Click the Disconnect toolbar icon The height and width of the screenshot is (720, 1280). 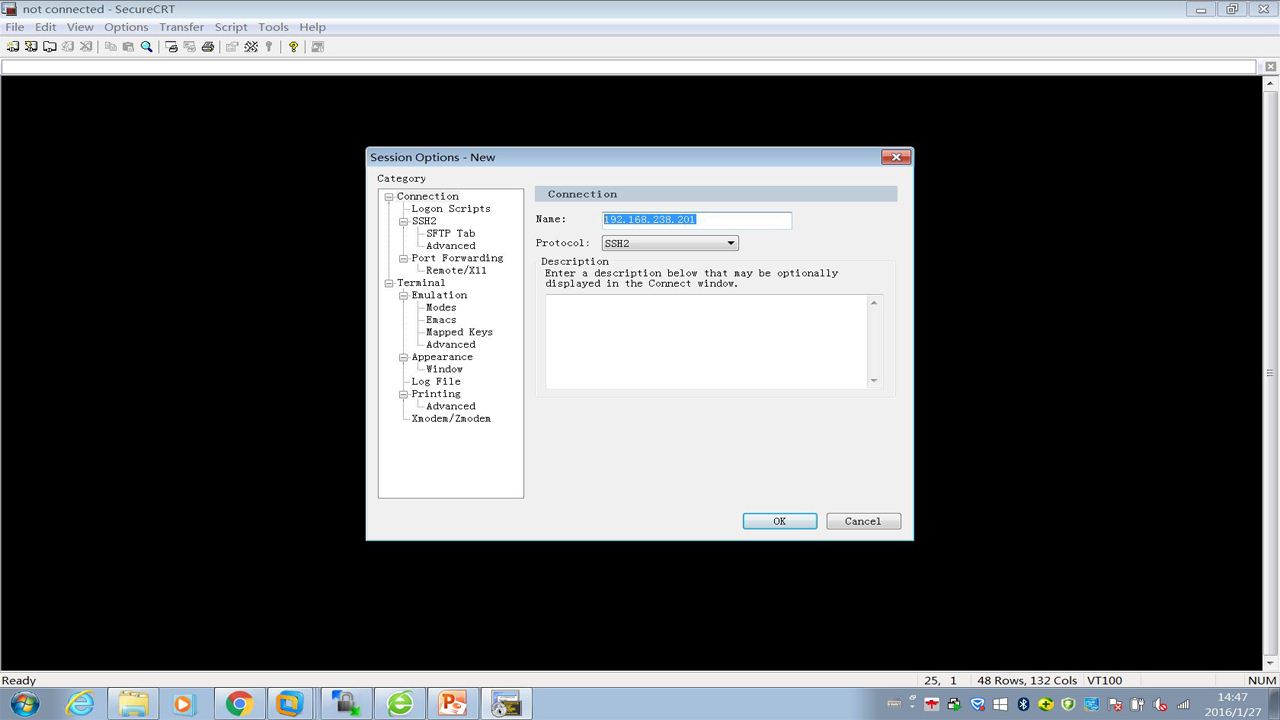point(86,46)
